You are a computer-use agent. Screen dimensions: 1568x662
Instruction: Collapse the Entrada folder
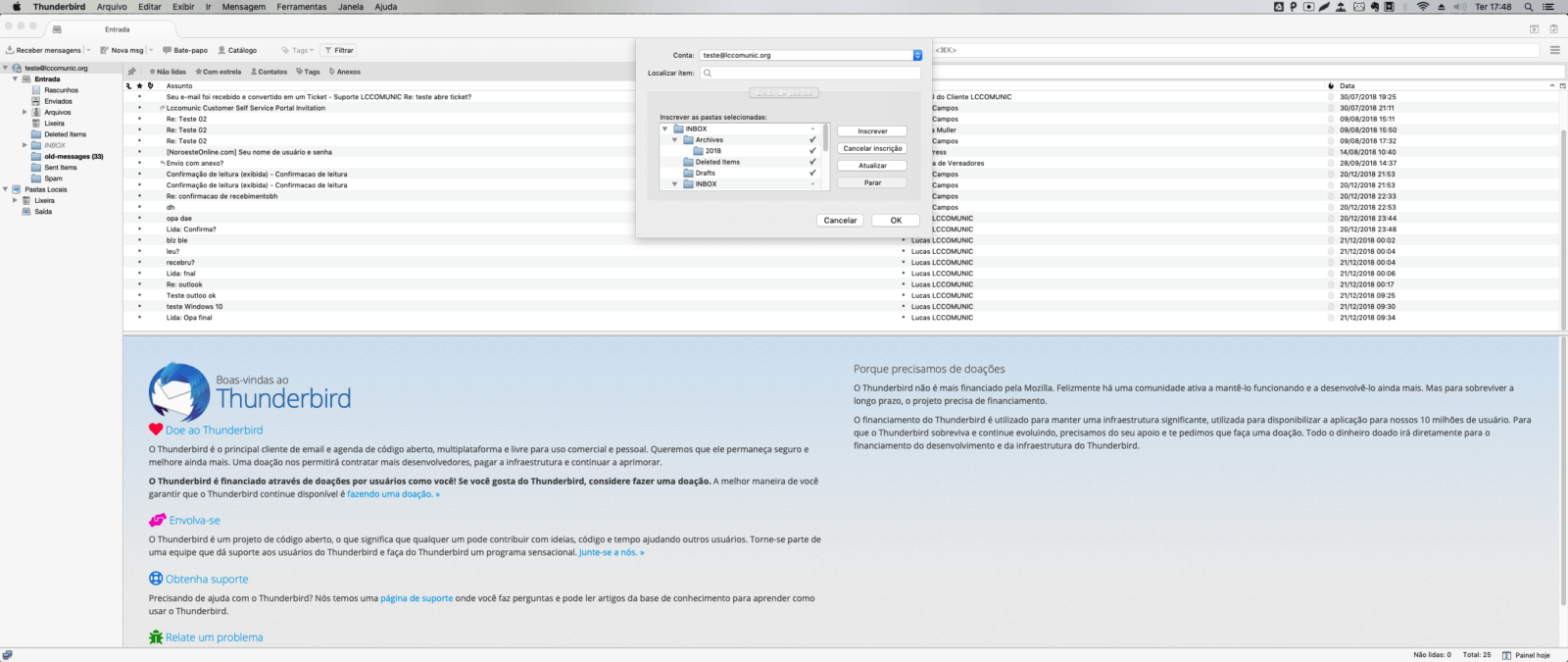[x=15, y=78]
